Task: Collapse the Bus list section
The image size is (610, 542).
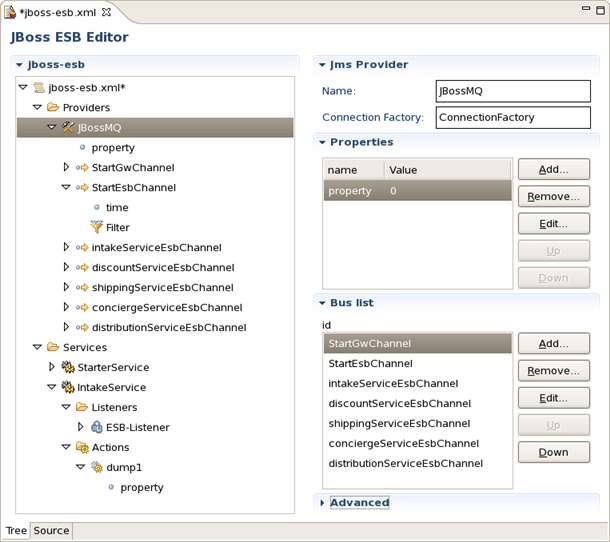Action: coord(322,303)
